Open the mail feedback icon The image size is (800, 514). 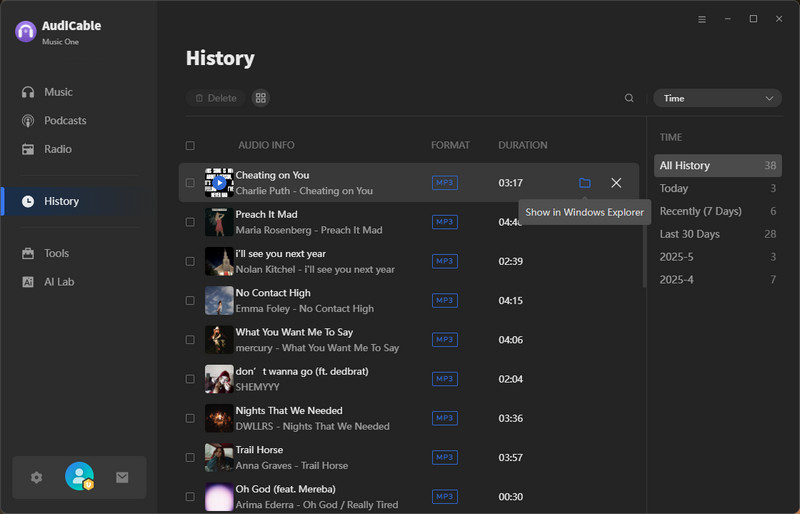tap(122, 477)
